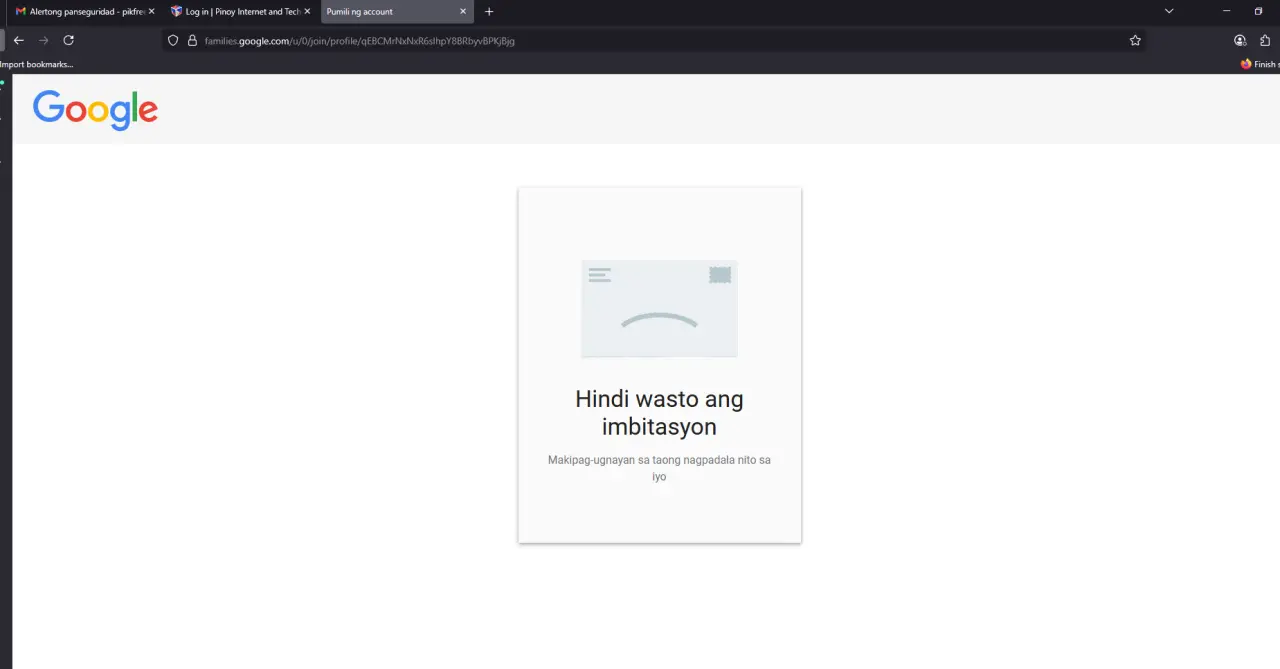The width and height of the screenshot is (1280, 669).
Task: Restore down the browser window
Action: click(x=1258, y=11)
